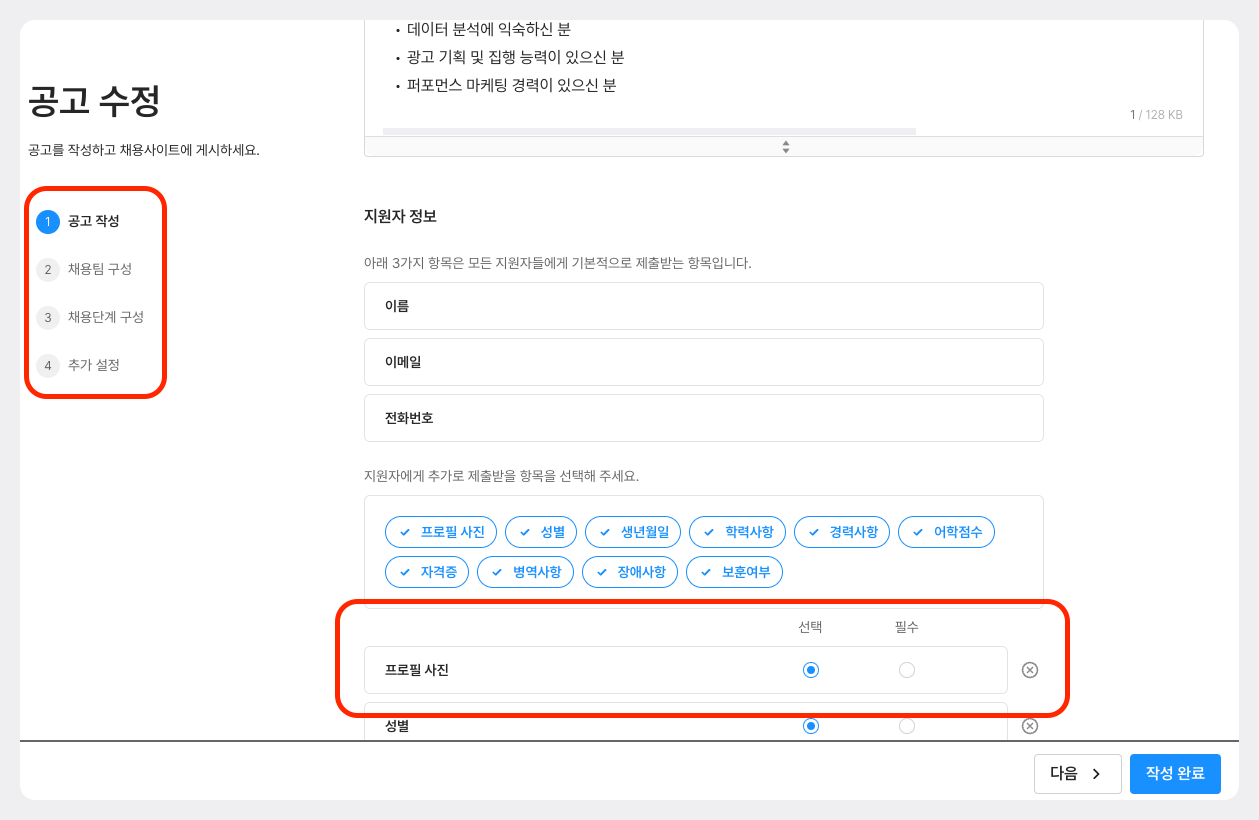Go to 채용팀 구성 step
This screenshot has height=820, width=1259.
[100, 270]
